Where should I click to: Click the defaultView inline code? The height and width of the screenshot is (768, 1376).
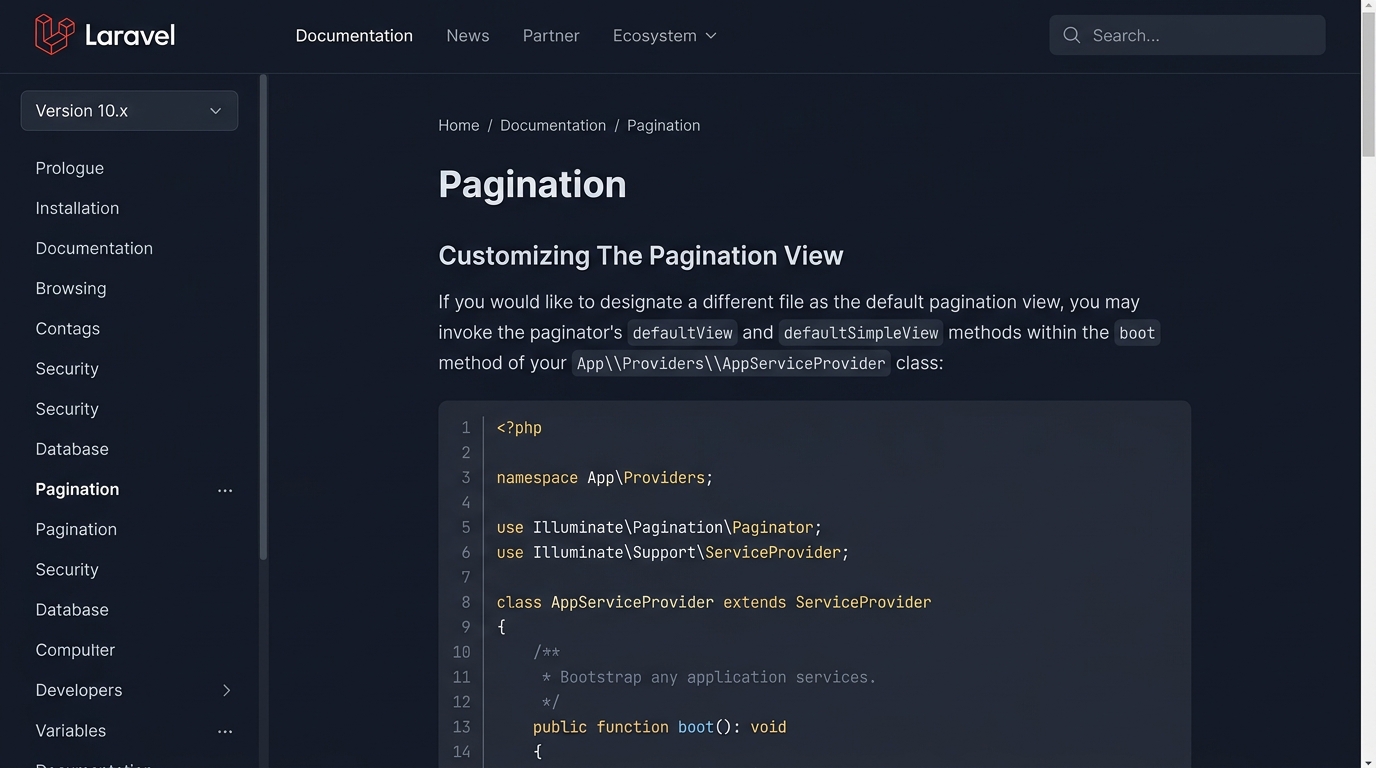[x=683, y=333]
